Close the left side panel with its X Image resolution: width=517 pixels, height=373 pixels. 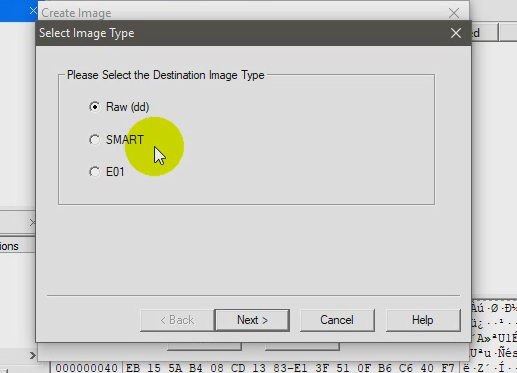[32, 222]
